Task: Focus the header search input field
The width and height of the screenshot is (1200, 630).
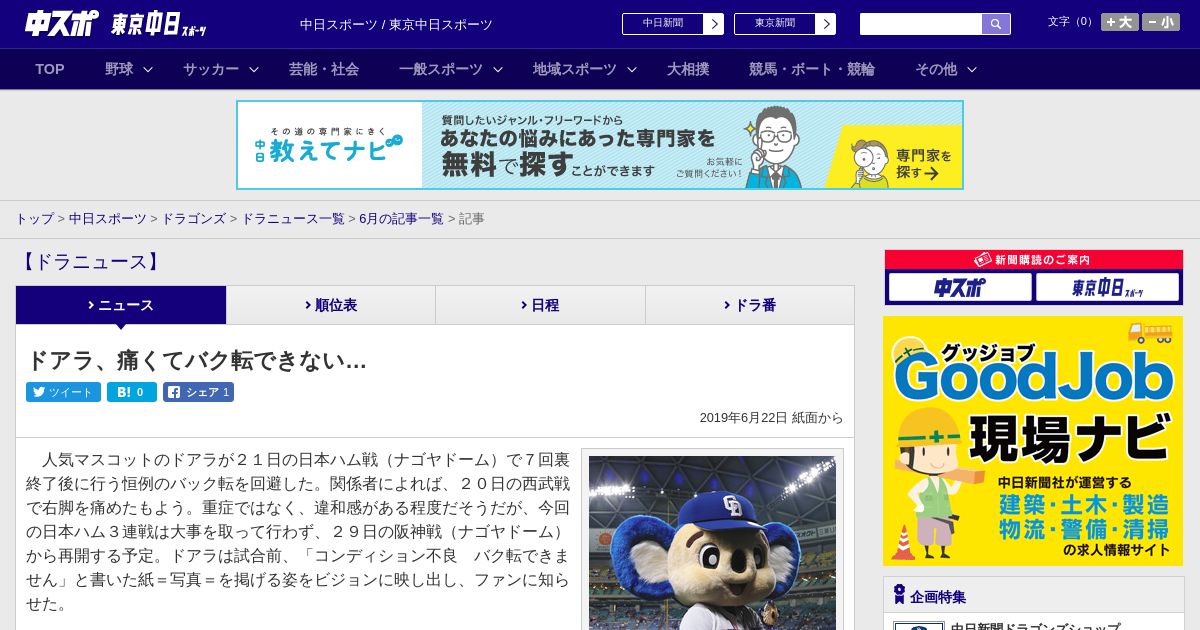Action: [921, 24]
